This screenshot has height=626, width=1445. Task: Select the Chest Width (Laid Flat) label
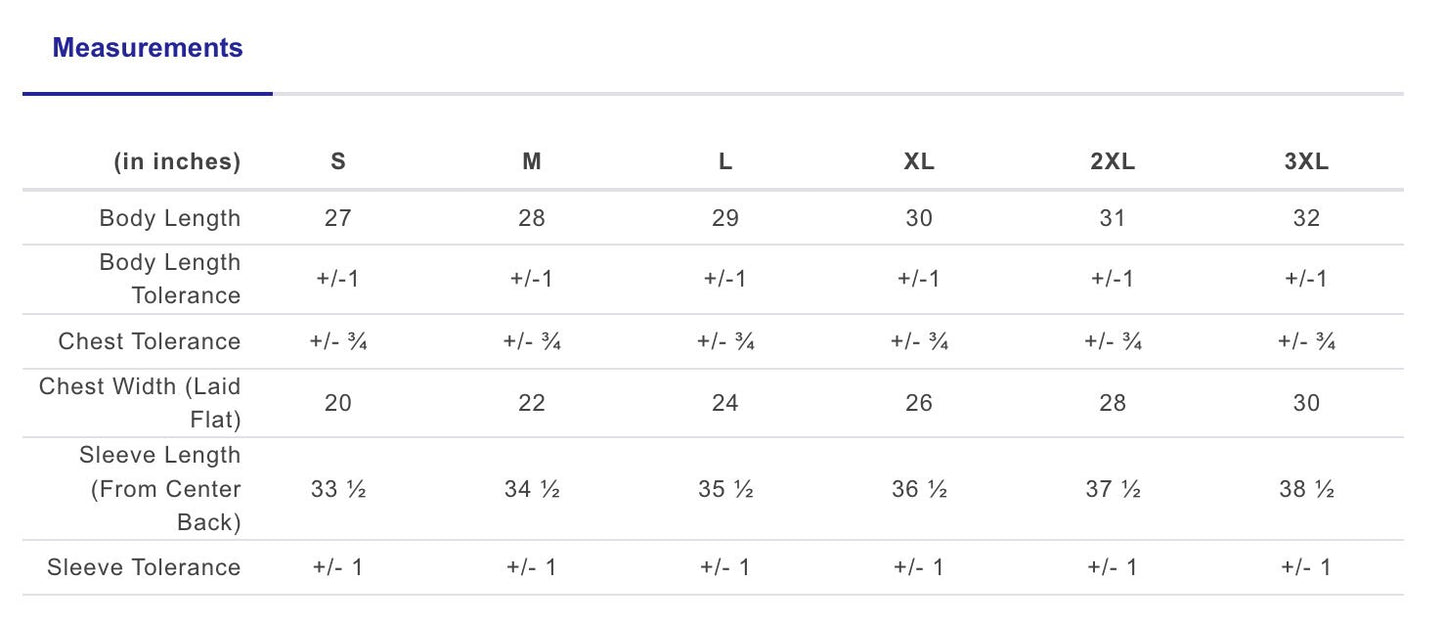[x=140, y=402]
